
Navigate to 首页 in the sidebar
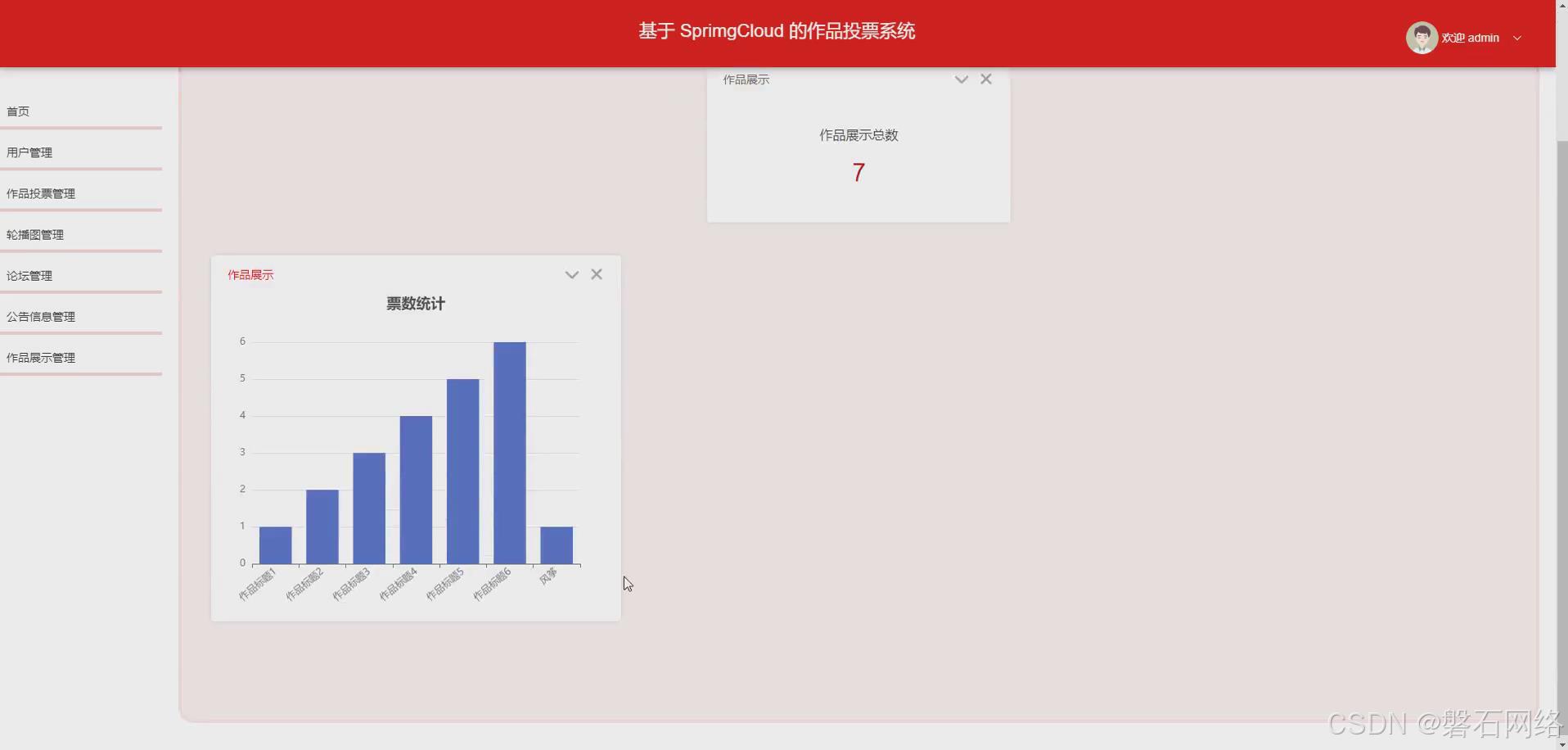click(17, 111)
